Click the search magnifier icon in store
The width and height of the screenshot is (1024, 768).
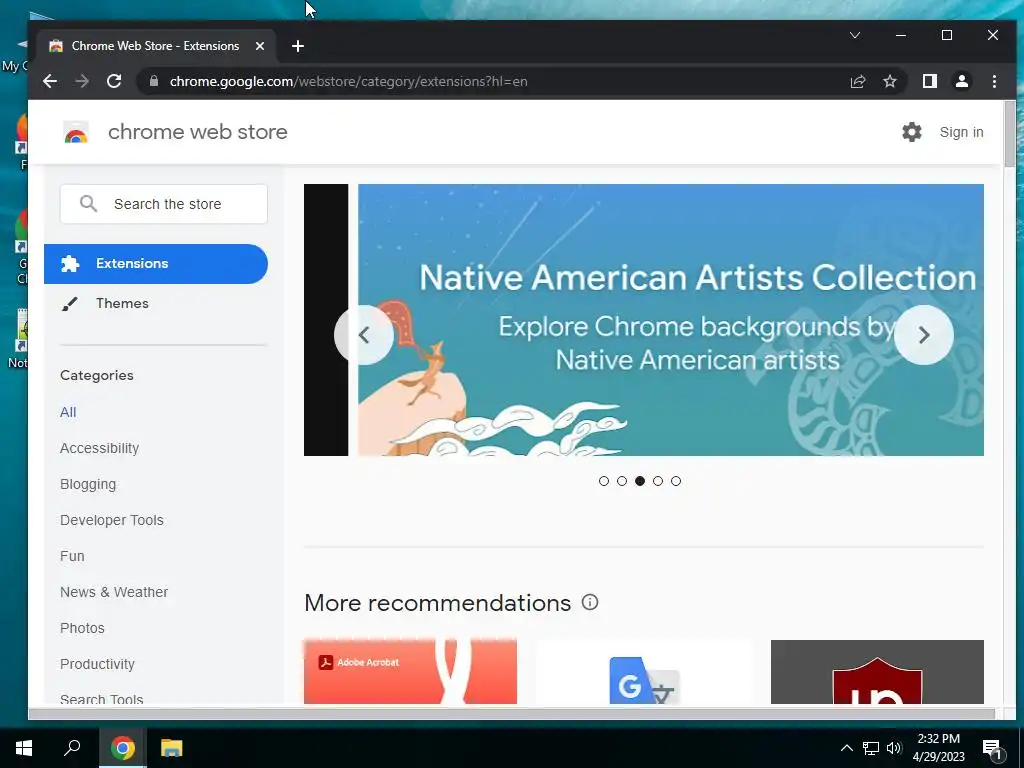(88, 204)
